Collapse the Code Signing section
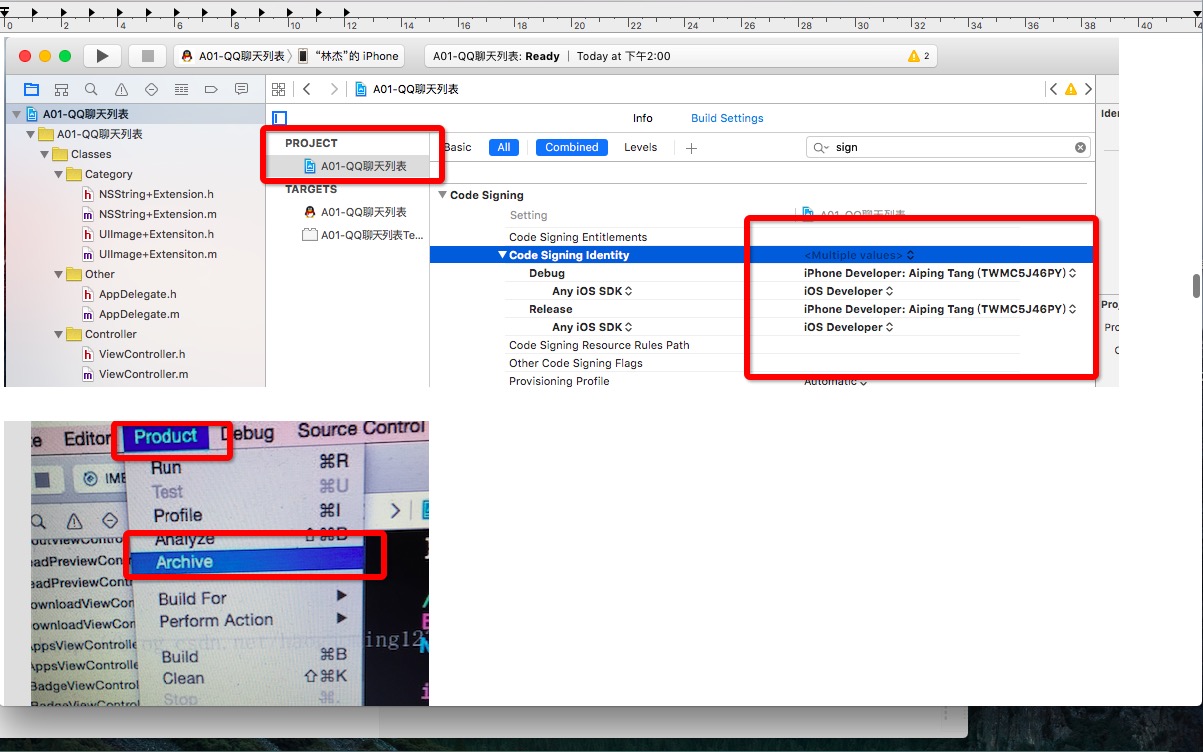 pos(443,195)
